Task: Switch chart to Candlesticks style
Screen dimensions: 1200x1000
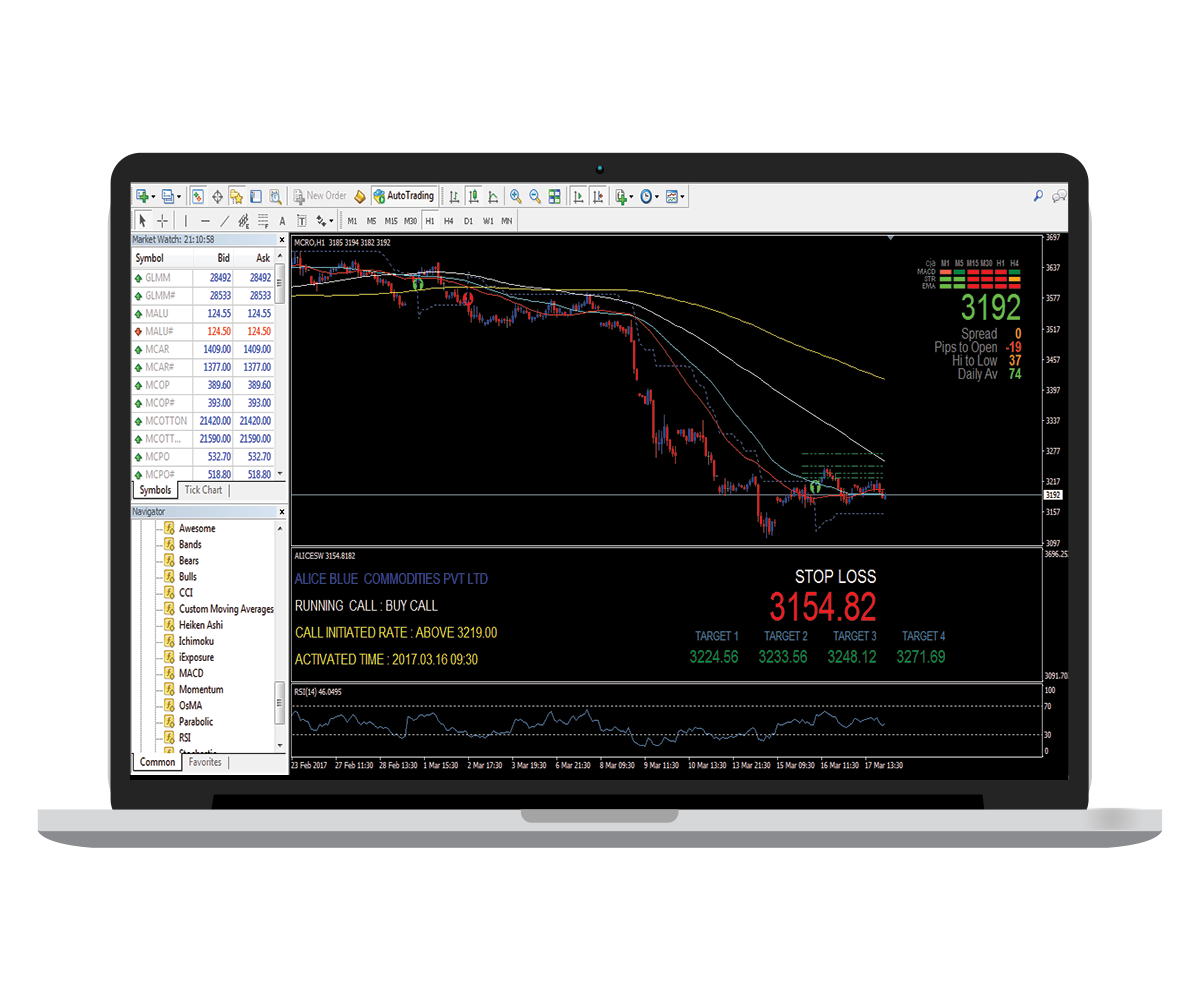Action: (473, 196)
